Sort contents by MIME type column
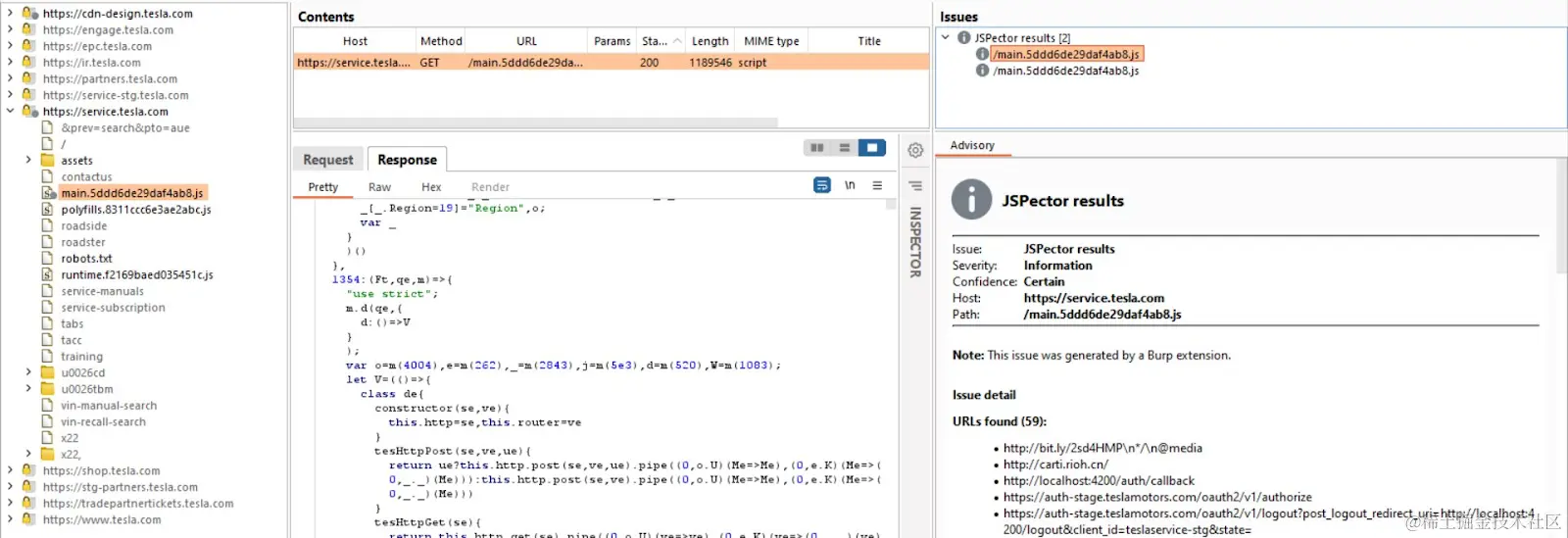This screenshot has height=538, width=1568. coord(772,41)
